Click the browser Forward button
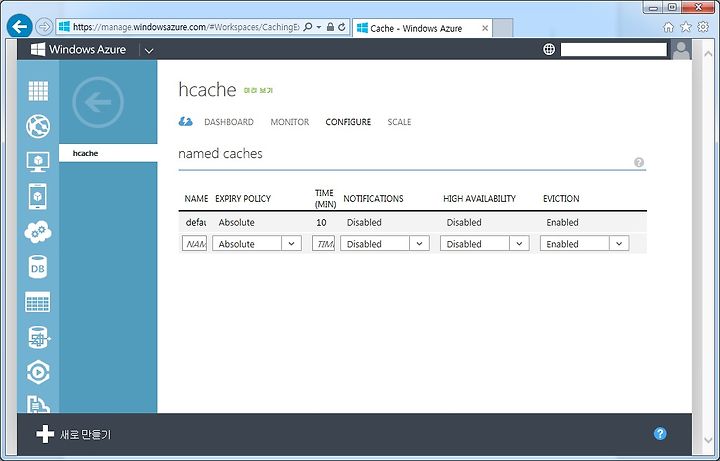 pyautogui.click(x=44, y=27)
